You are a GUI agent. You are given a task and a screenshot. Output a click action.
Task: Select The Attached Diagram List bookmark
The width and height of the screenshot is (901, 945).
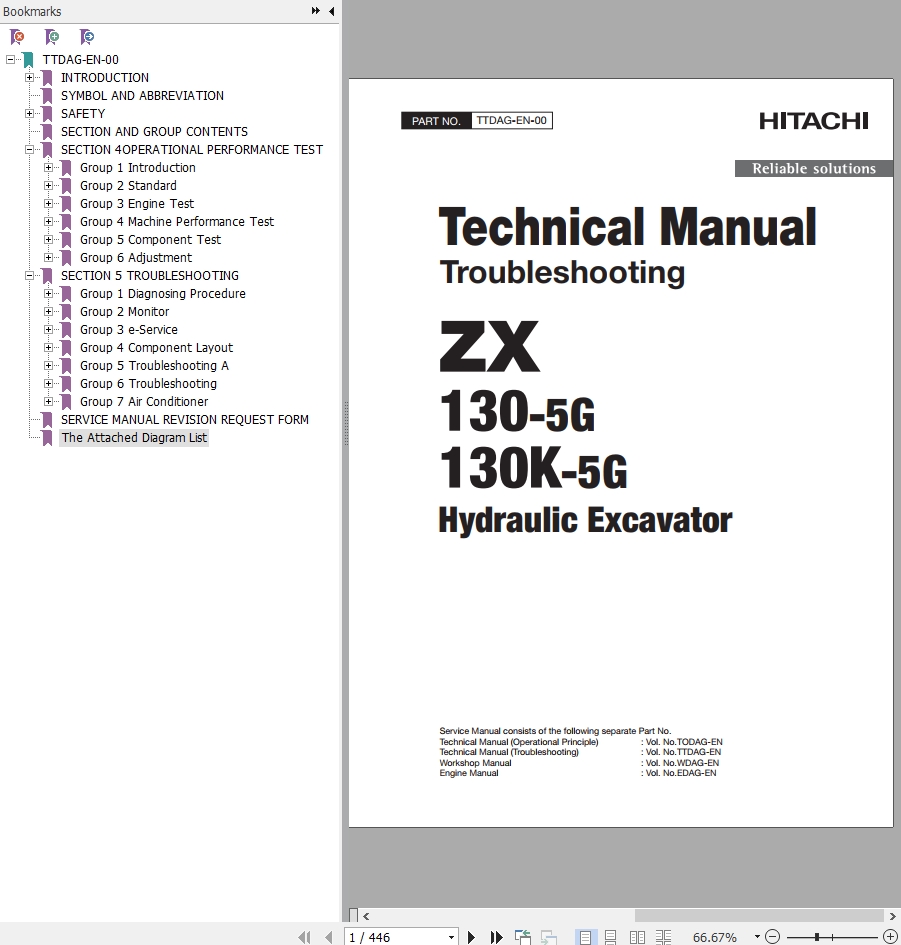coord(134,438)
